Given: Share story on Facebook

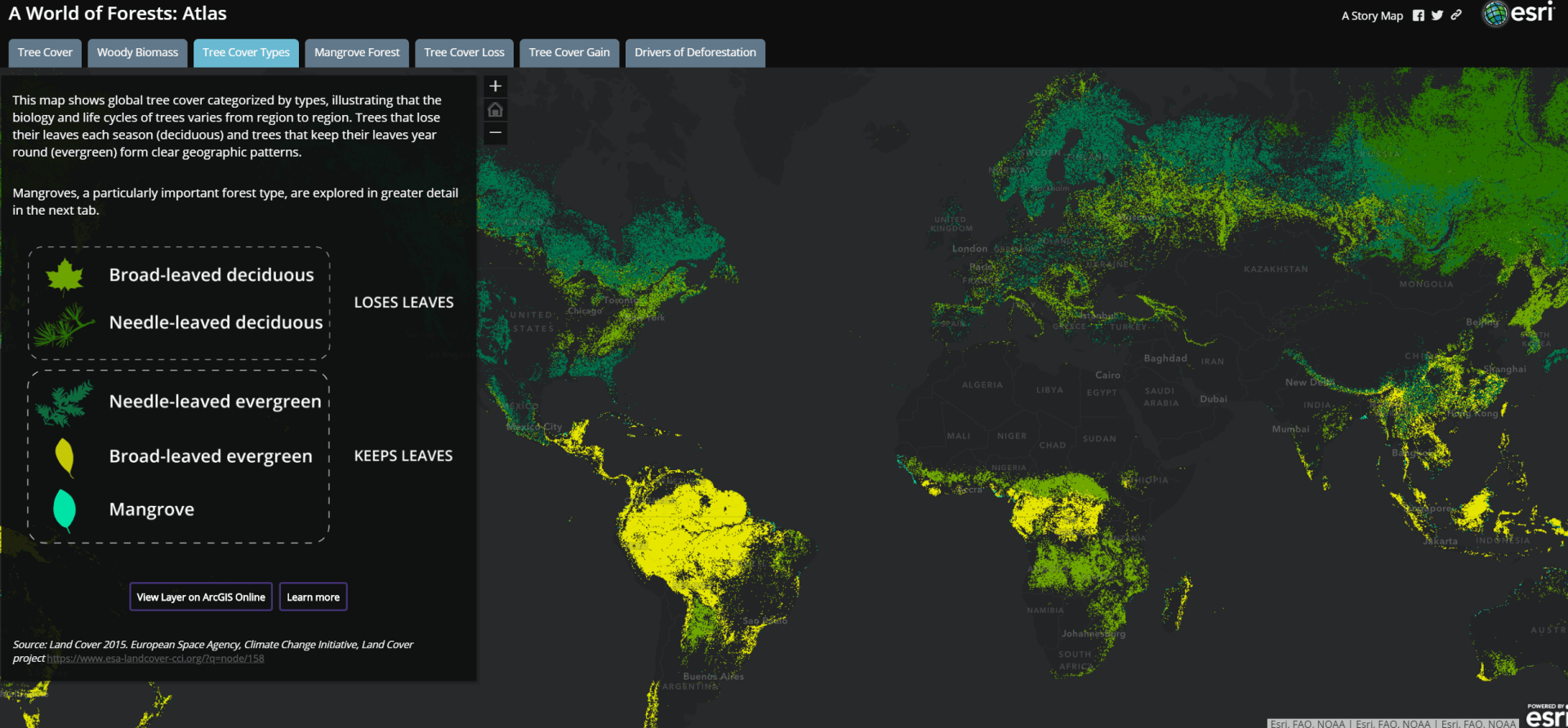Looking at the screenshot, I should (1419, 16).
